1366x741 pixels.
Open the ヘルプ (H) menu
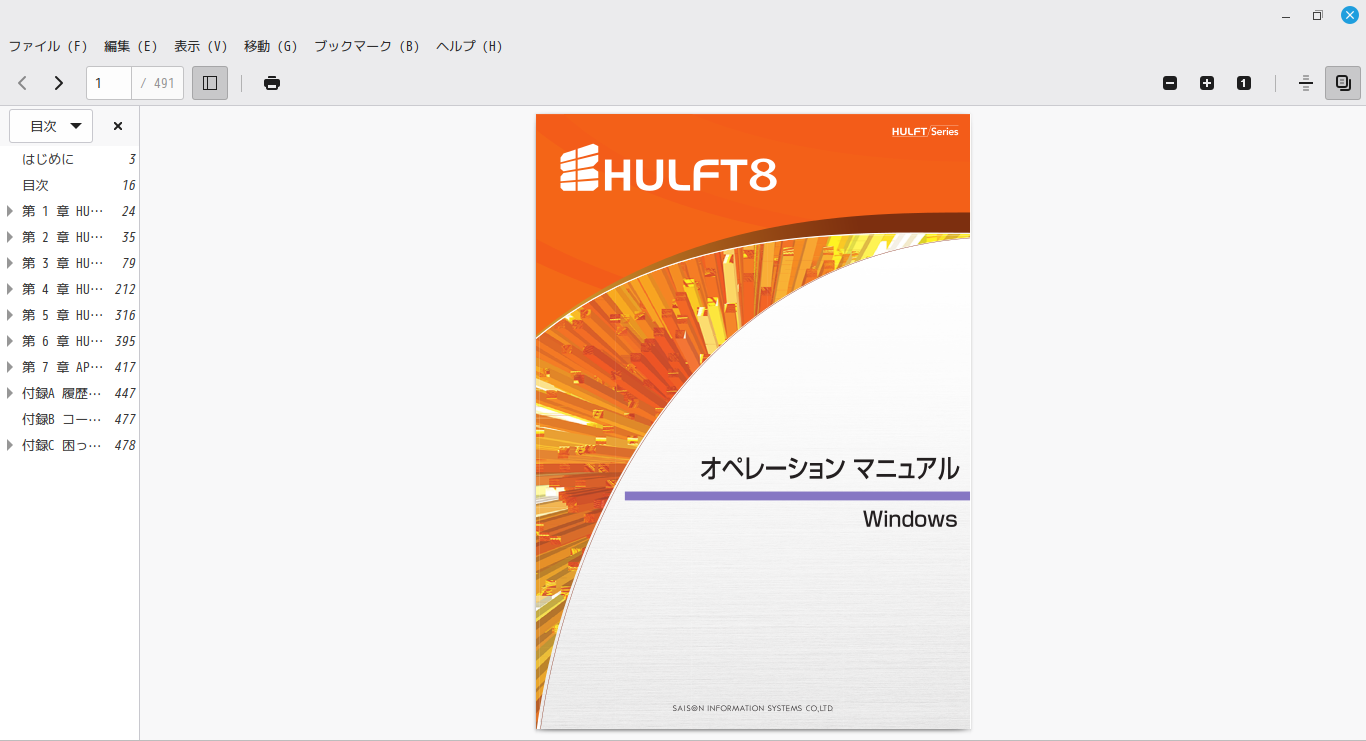pos(469,46)
